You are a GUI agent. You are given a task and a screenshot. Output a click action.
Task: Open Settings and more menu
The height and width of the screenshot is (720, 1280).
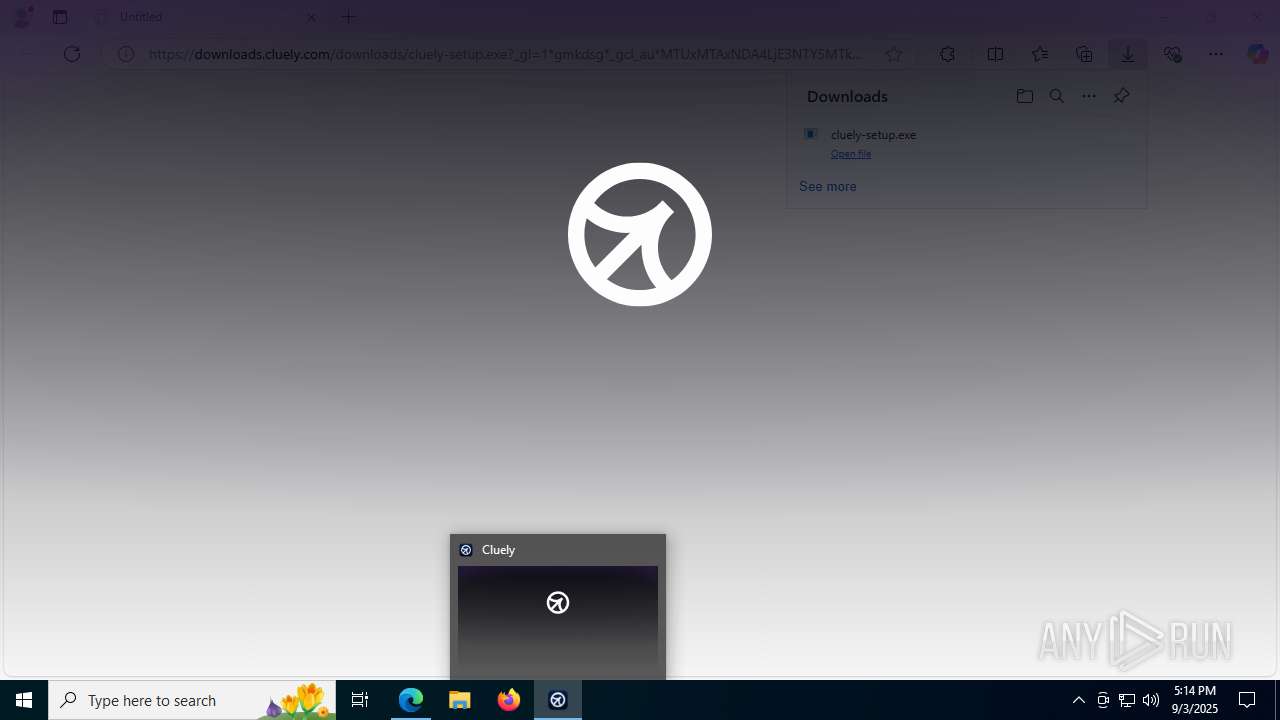tap(1216, 54)
